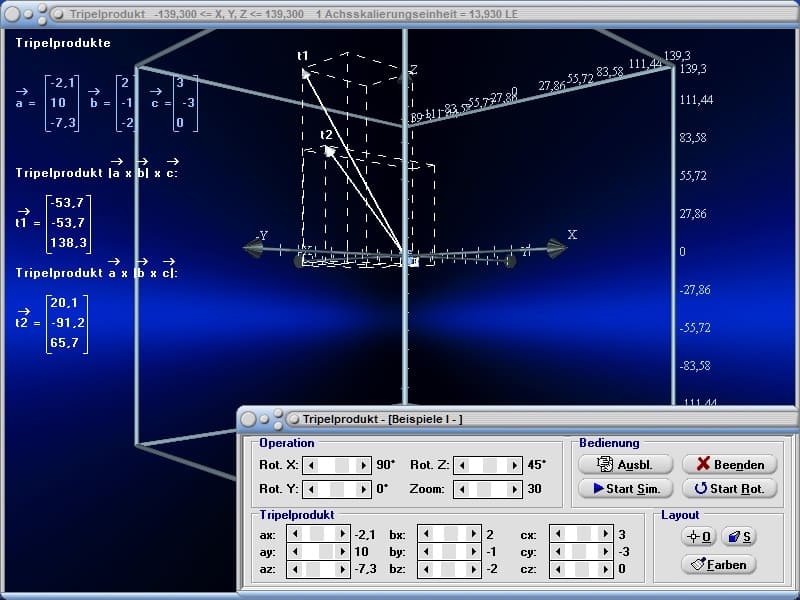Viewport: 800px width, 600px height.
Task: Click the cz scrollbar track
Action: click(582, 568)
